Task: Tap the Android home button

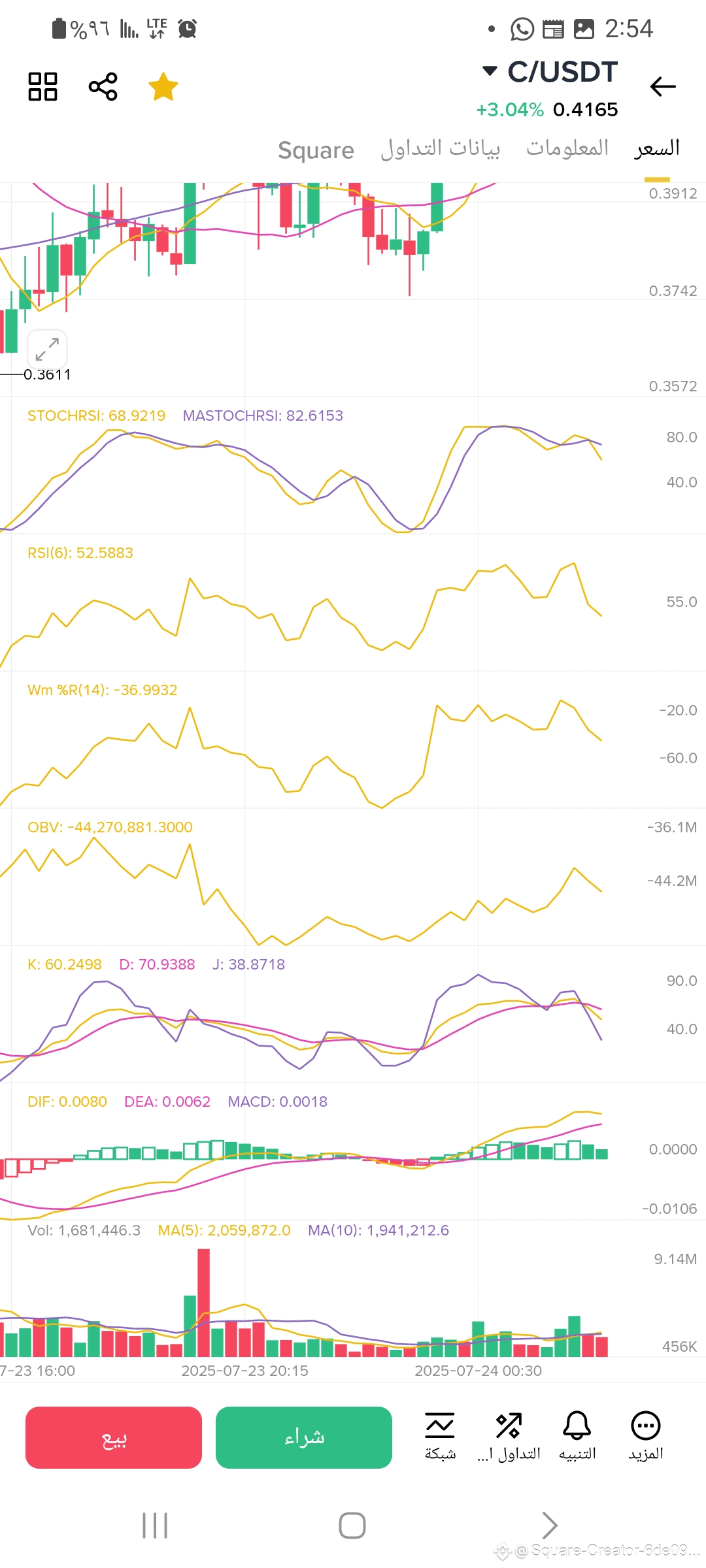Action: click(352, 1526)
